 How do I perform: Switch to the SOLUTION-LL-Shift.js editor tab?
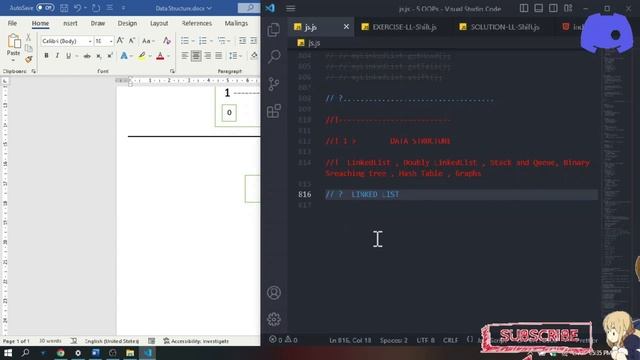click(500, 27)
